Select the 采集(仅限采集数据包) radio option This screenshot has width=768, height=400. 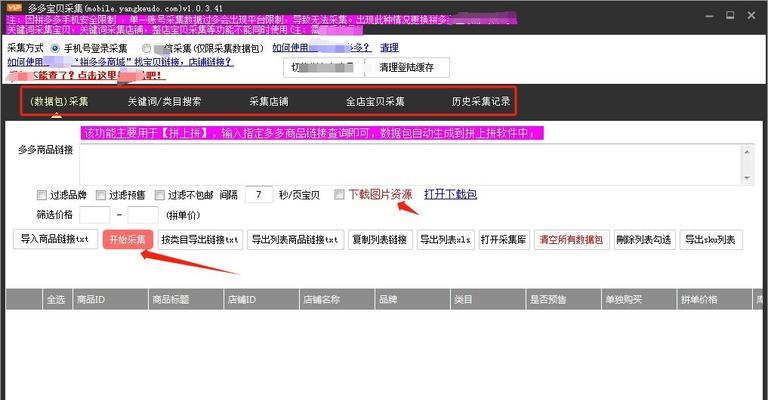[x=146, y=48]
